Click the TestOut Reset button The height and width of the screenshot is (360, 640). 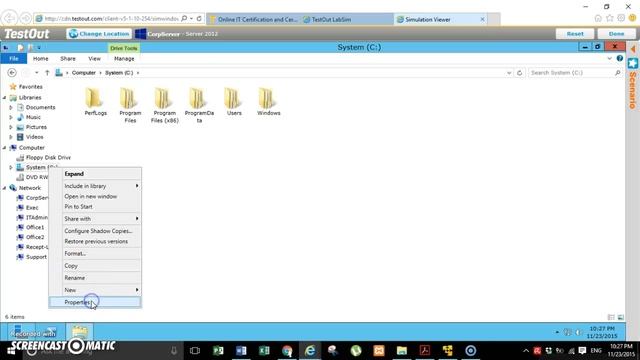575,34
